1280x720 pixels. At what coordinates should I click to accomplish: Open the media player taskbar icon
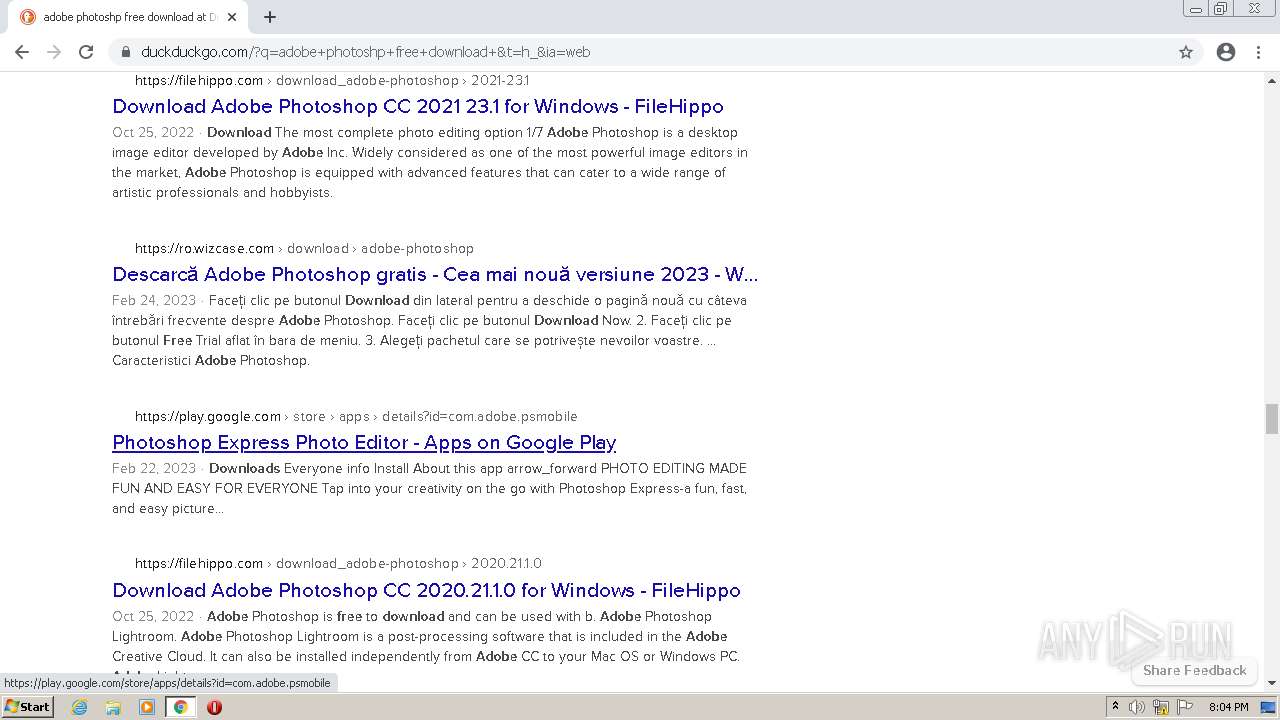147,707
